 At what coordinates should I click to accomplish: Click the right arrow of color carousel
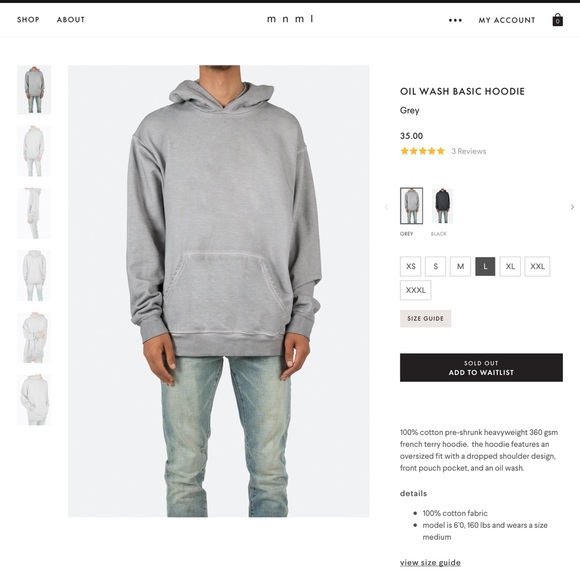click(572, 207)
